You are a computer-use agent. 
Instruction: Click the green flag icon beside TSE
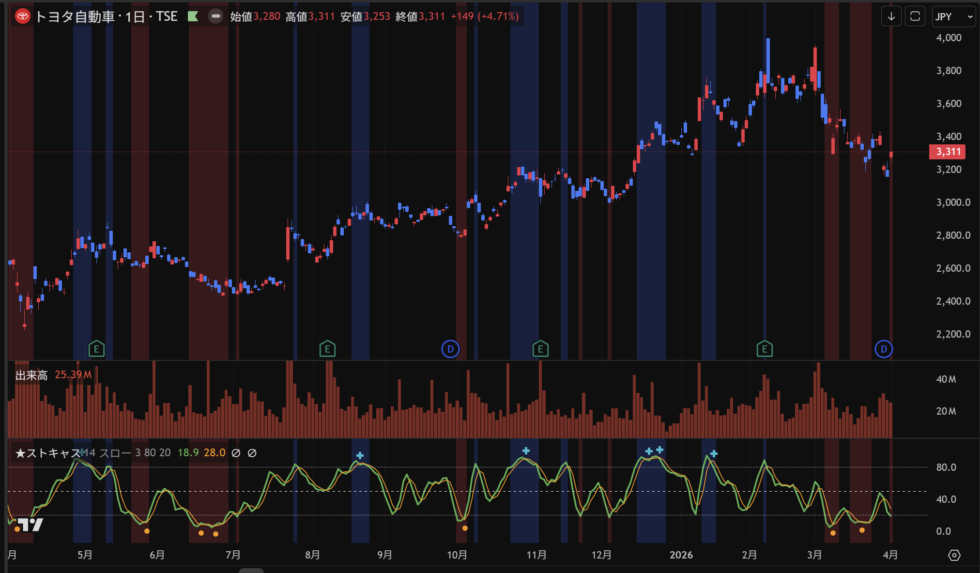[x=192, y=16]
